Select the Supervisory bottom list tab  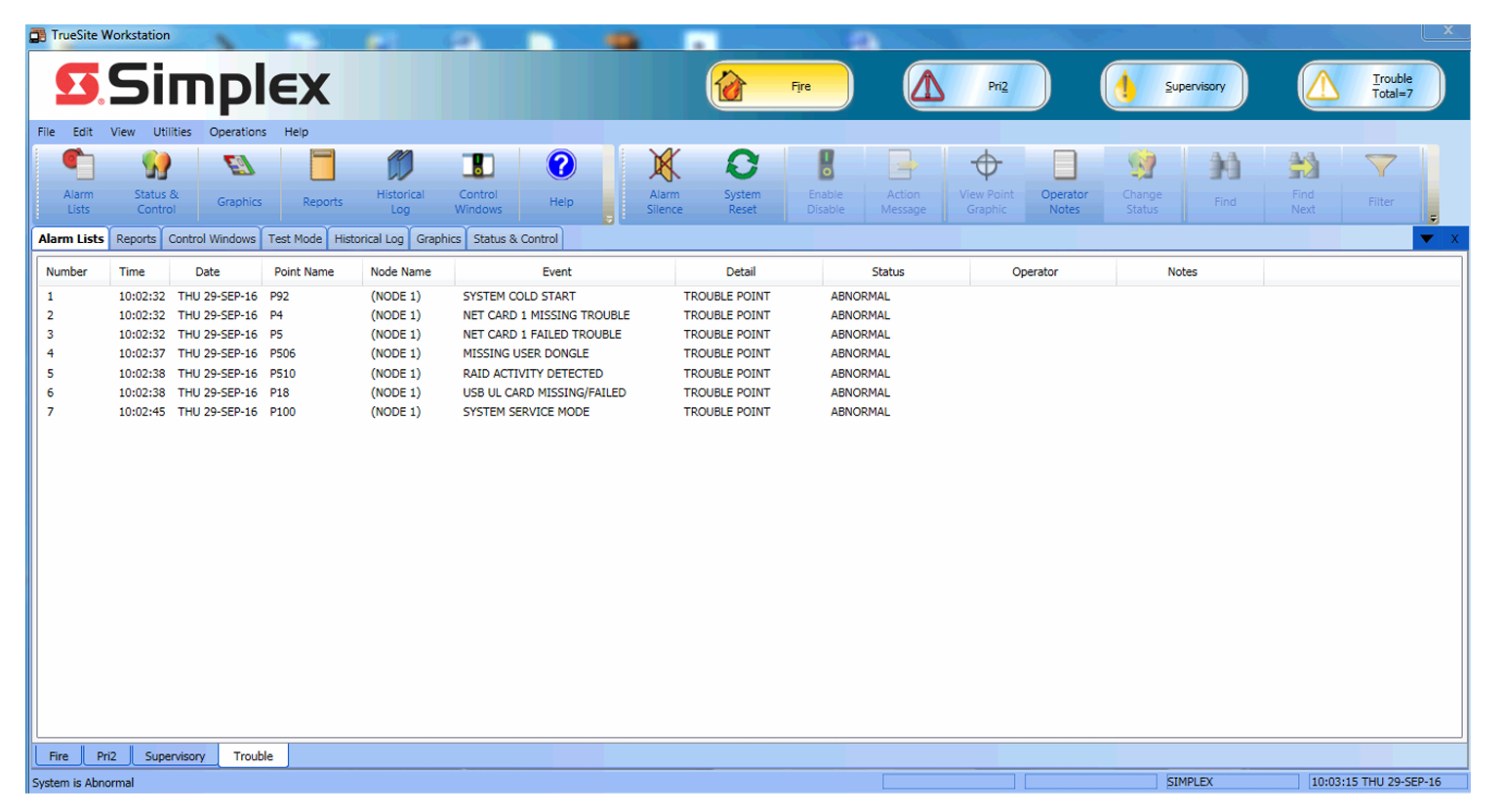coord(175,755)
